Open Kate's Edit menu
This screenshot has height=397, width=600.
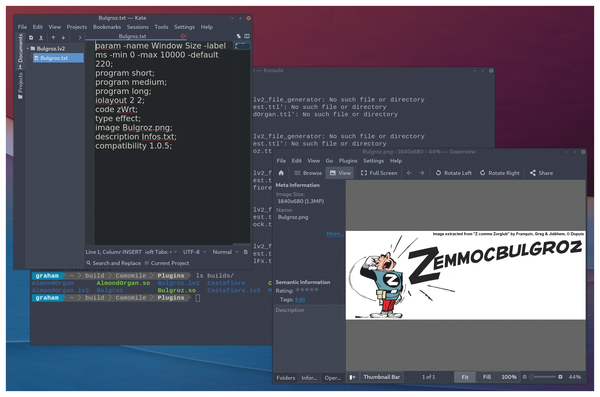tap(38, 27)
